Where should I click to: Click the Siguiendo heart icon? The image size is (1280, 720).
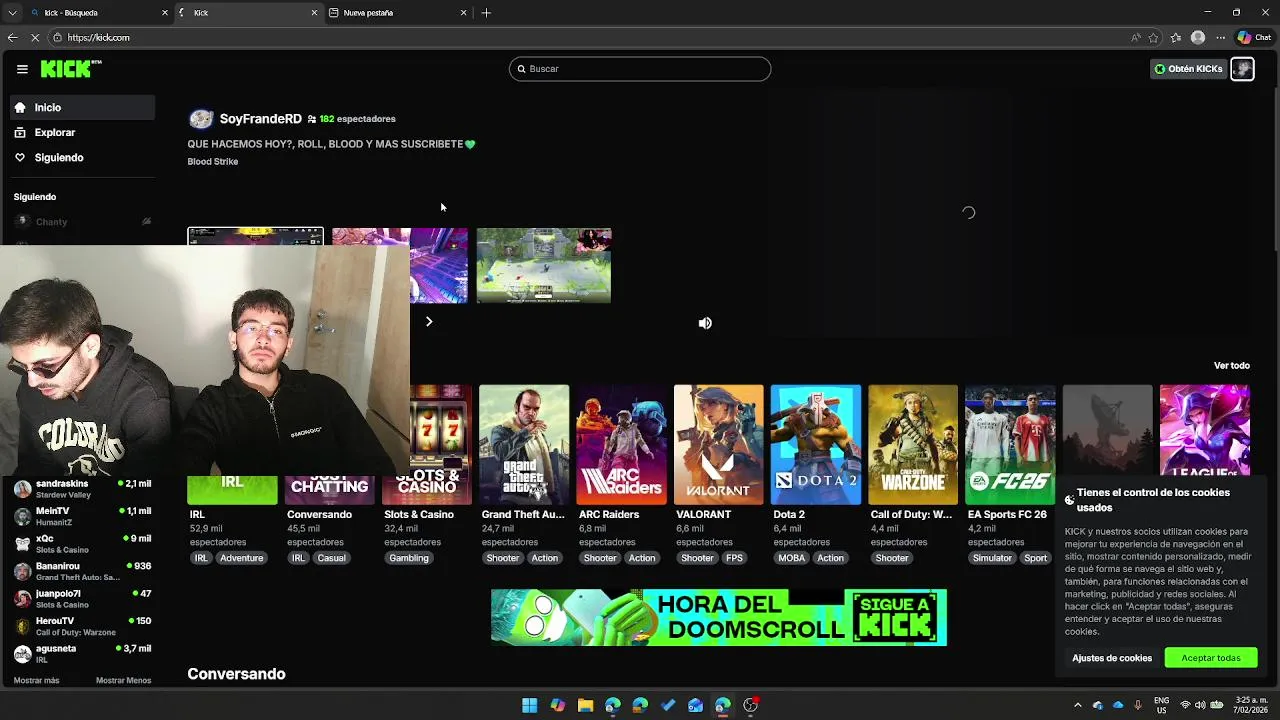pyautogui.click(x=20, y=157)
